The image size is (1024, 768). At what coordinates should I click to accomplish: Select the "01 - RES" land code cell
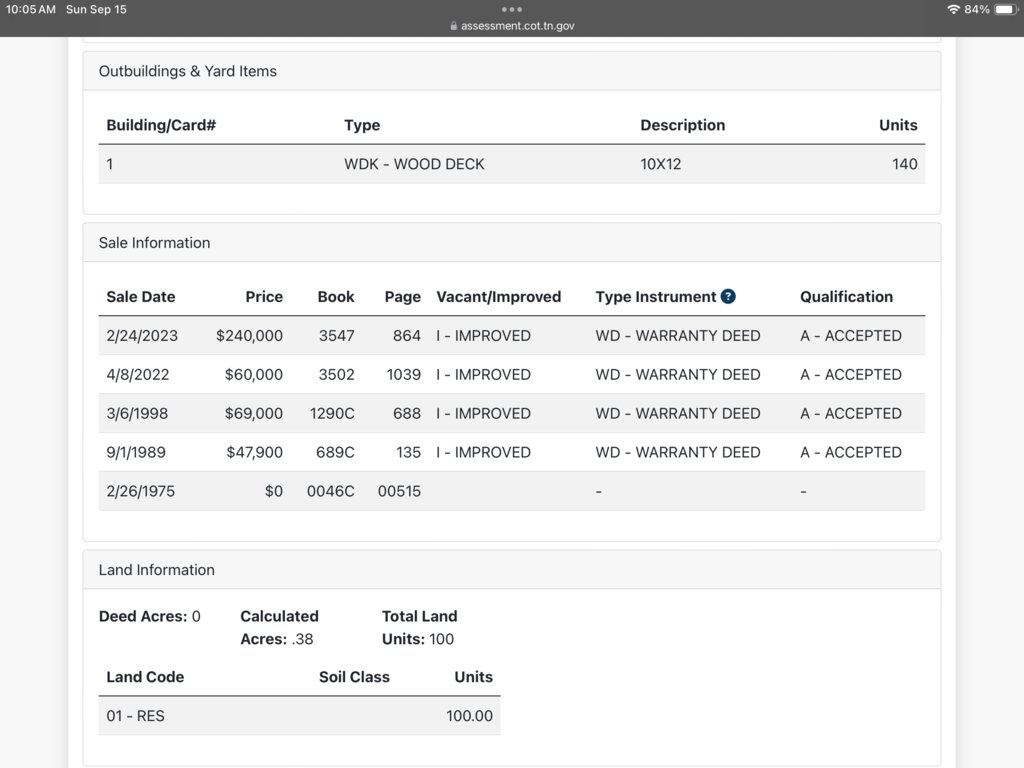coord(135,716)
